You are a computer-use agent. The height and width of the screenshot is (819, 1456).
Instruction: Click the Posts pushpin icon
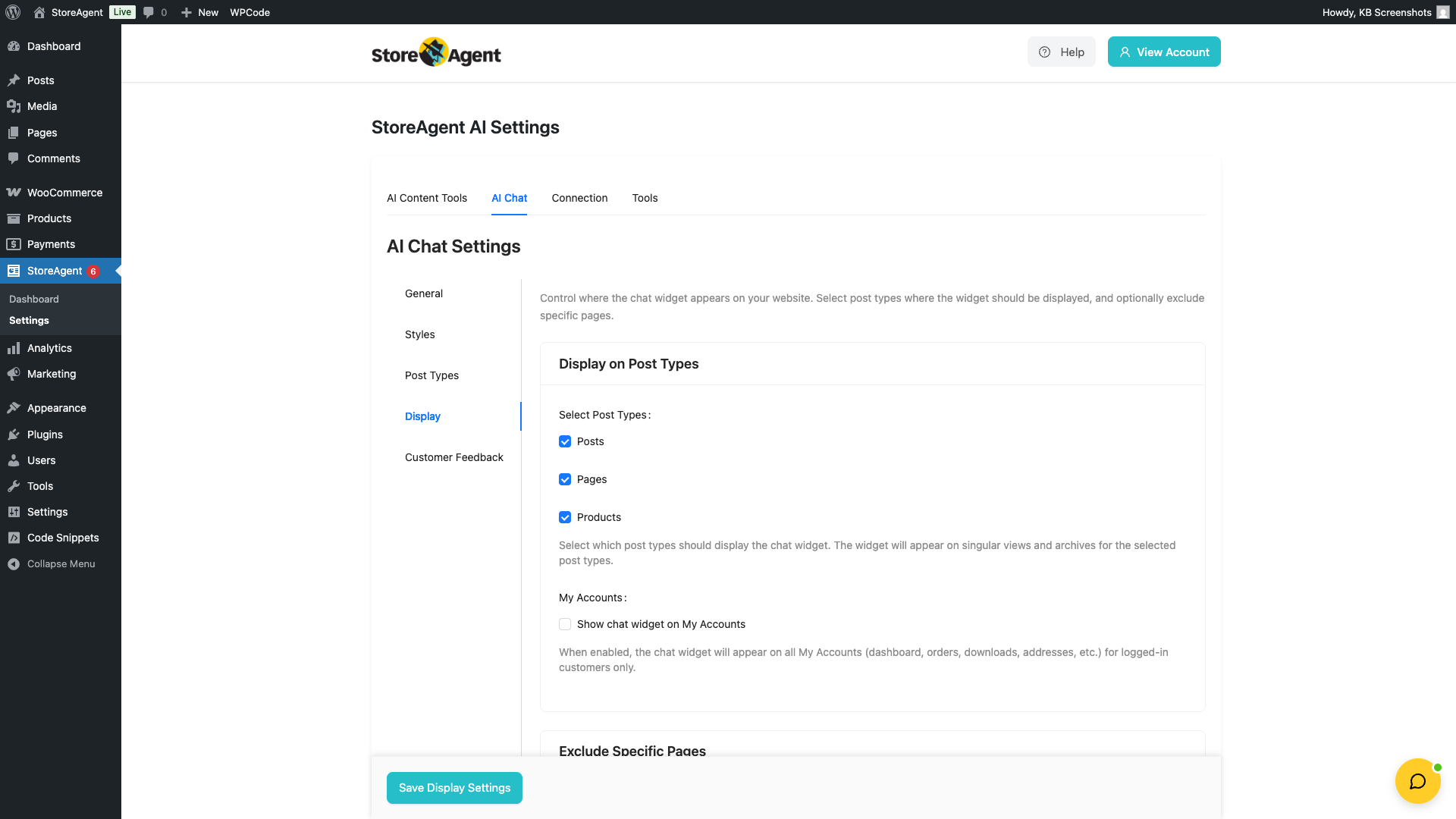pos(14,80)
